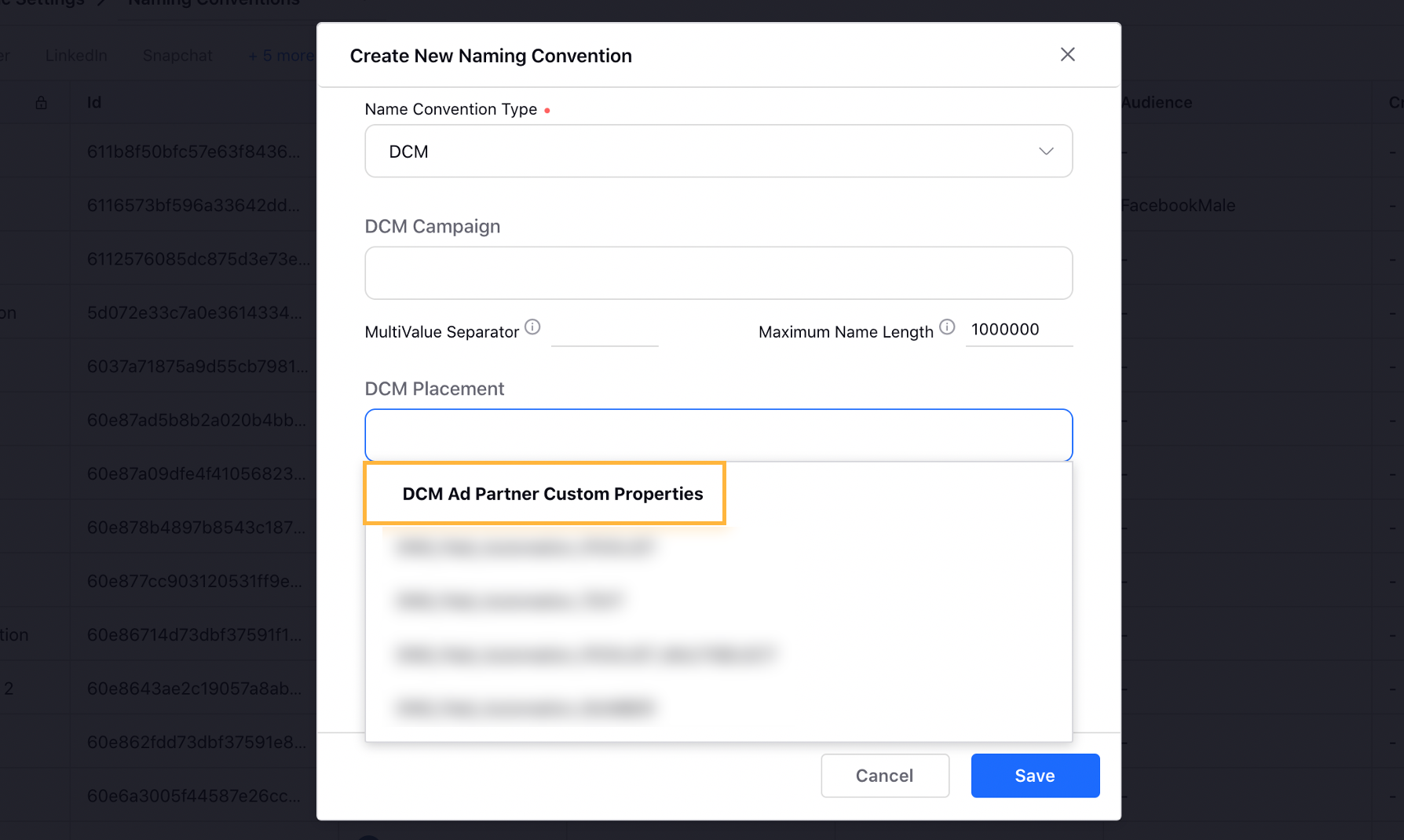Viewport: 1404px width, 840px height.
Task: Click the Audience column header
Action: [1157, 102]
